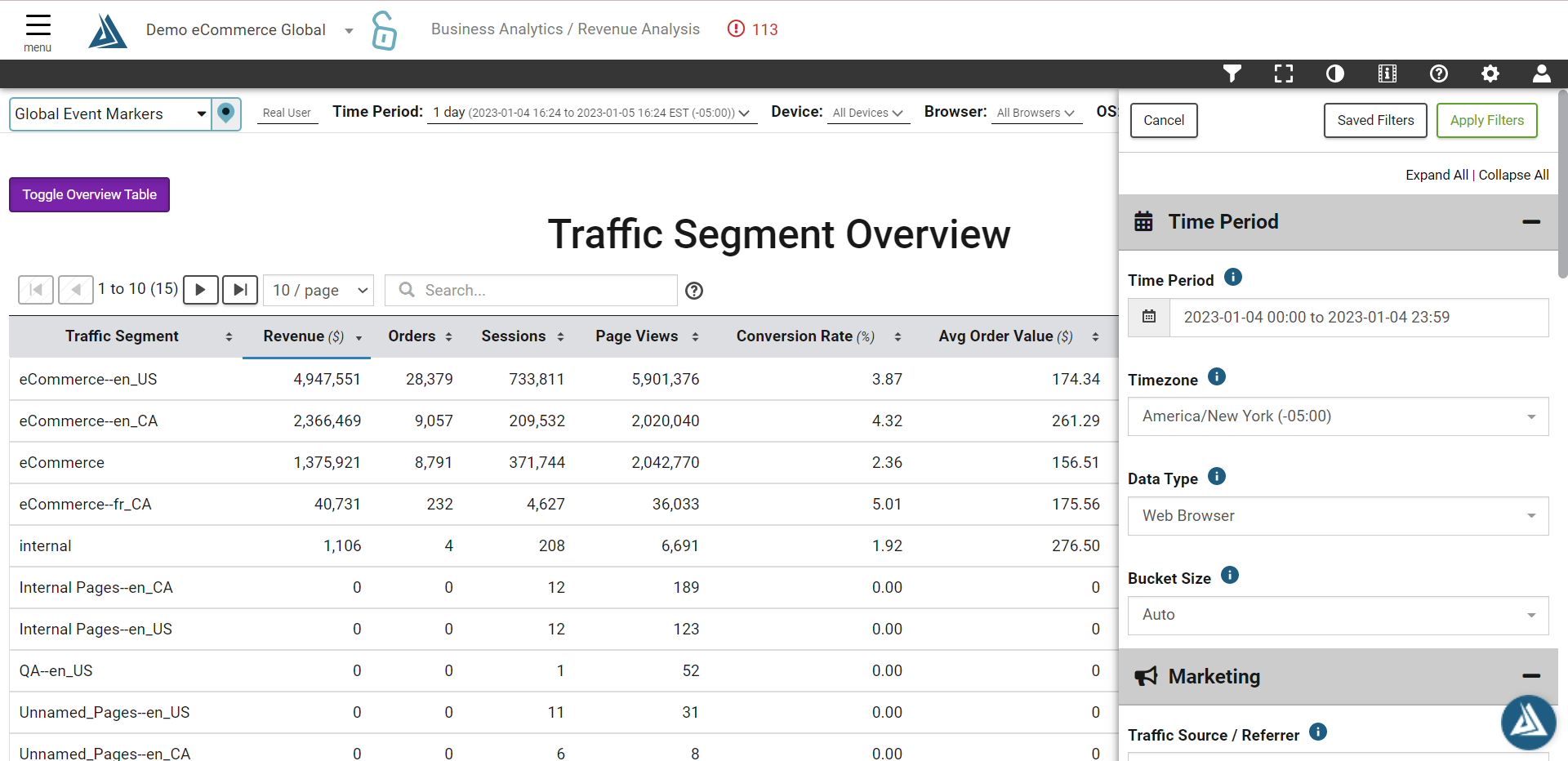1568x761 pixels.
Task: Click revenue value 4,947,551
Action: 327,379
